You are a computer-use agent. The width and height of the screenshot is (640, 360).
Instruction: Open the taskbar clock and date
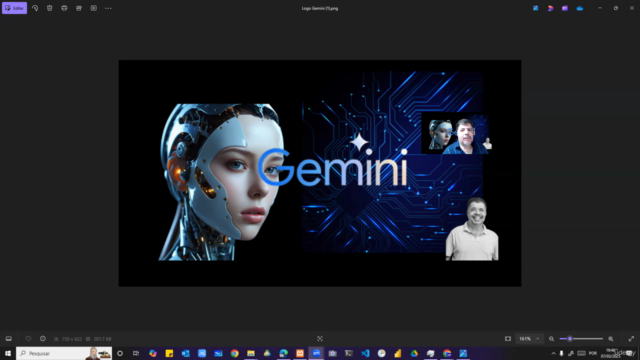[x=611, y=353]
